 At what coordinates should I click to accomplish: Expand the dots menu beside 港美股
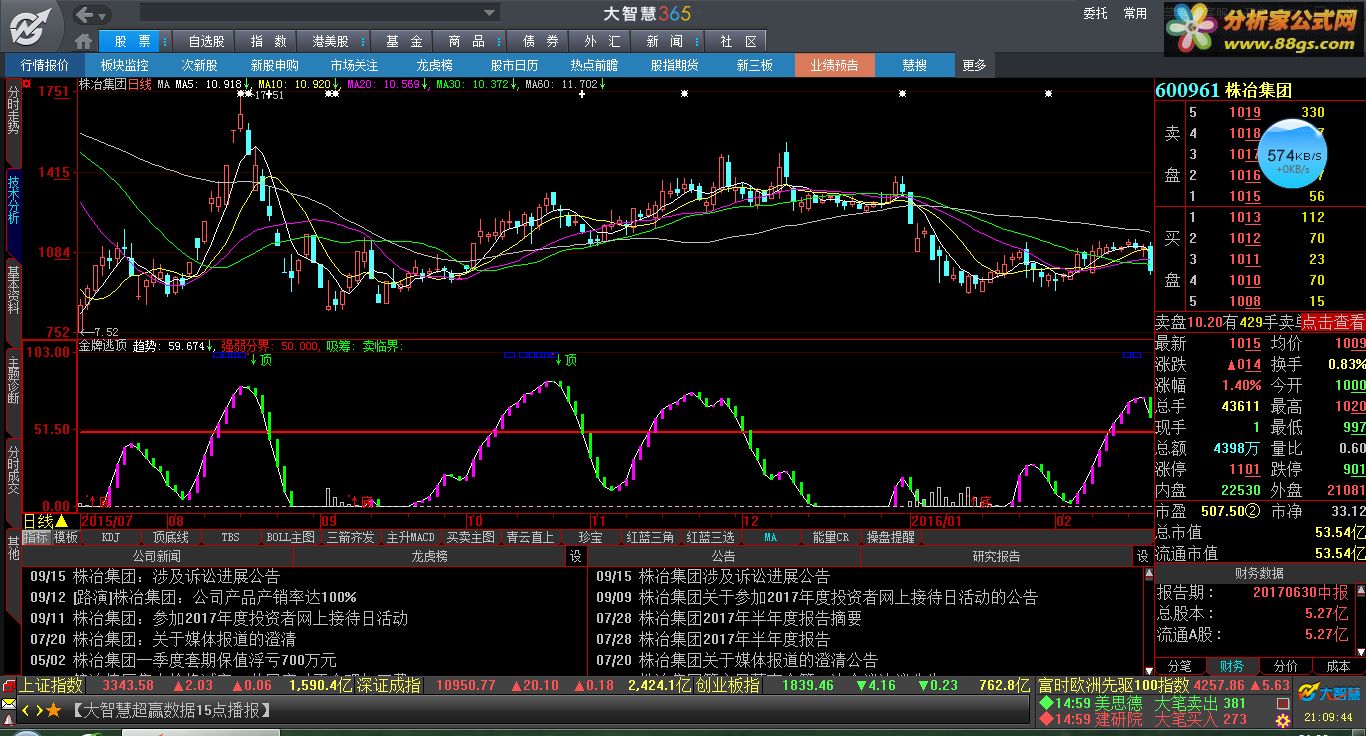(x=364, y=41)
